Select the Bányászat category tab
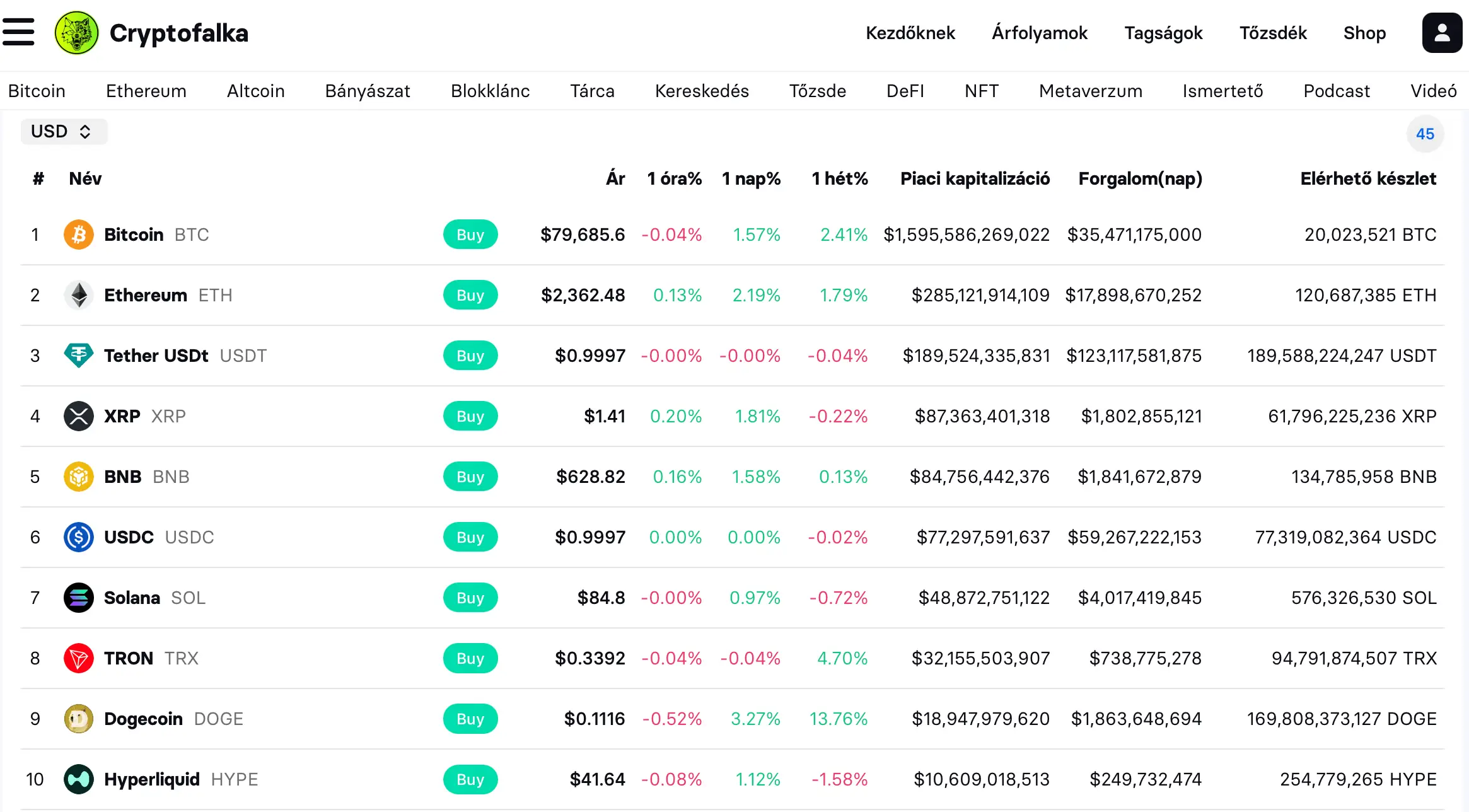The image size is (1469, 812). coord(368,91)
